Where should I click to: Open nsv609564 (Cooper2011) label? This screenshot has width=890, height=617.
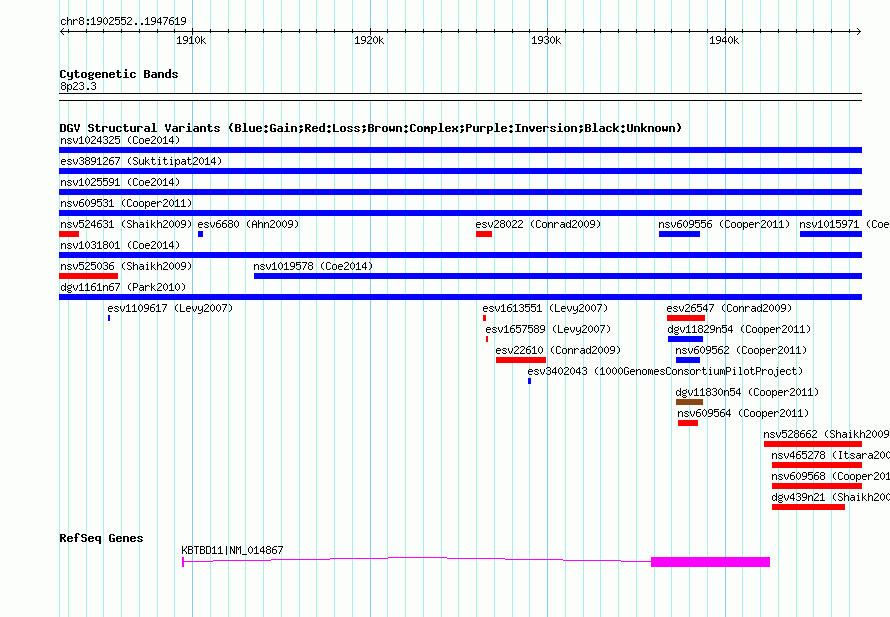point(743,413)
